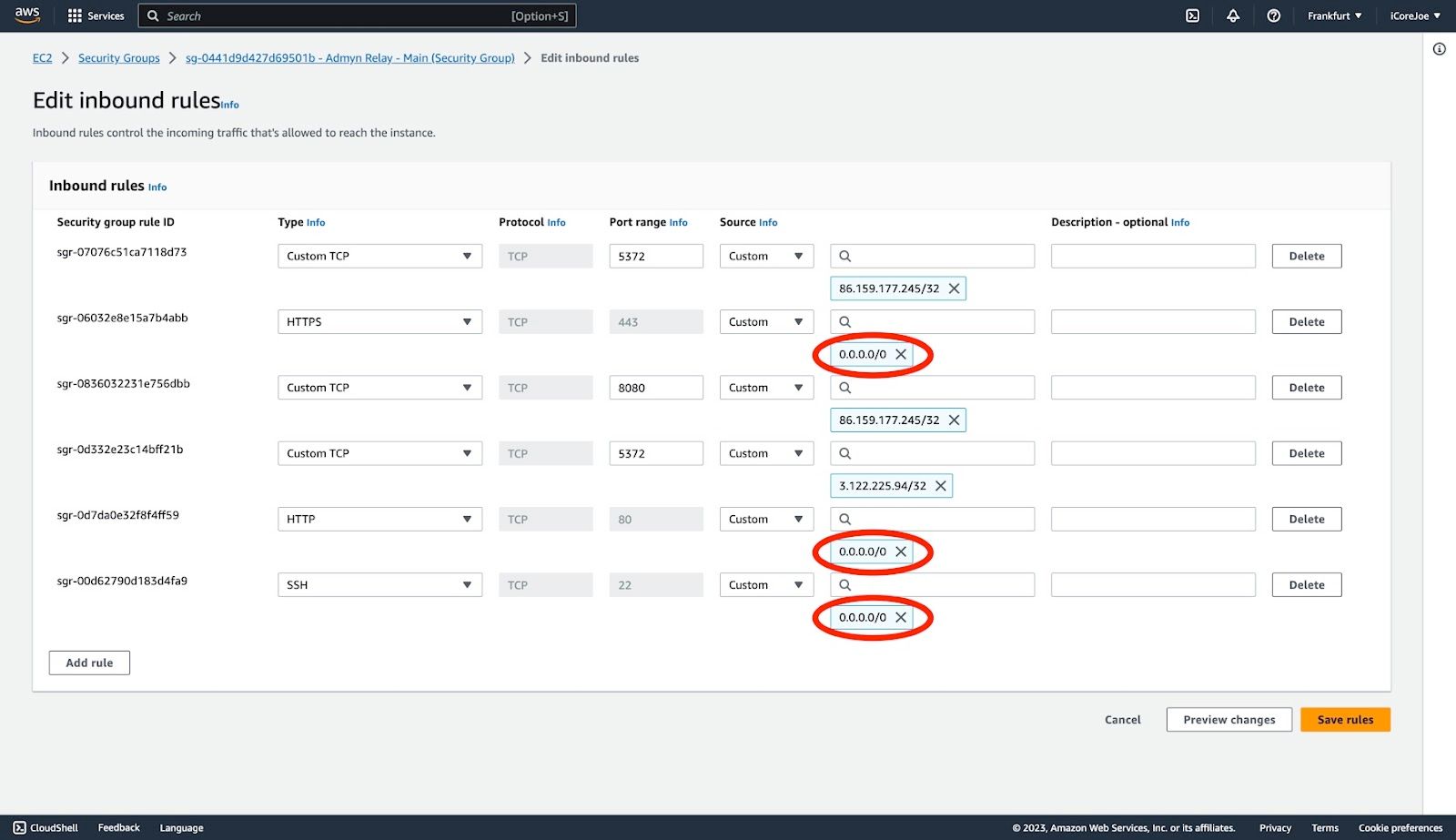
Task: Open the HTTPS type dropdown
Action: click(x=379, y=321)
